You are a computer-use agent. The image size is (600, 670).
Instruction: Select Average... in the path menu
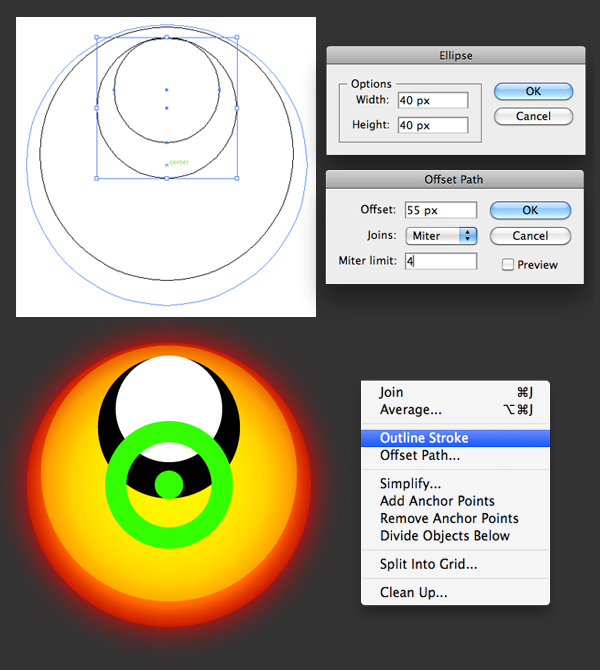click(410, 410)
